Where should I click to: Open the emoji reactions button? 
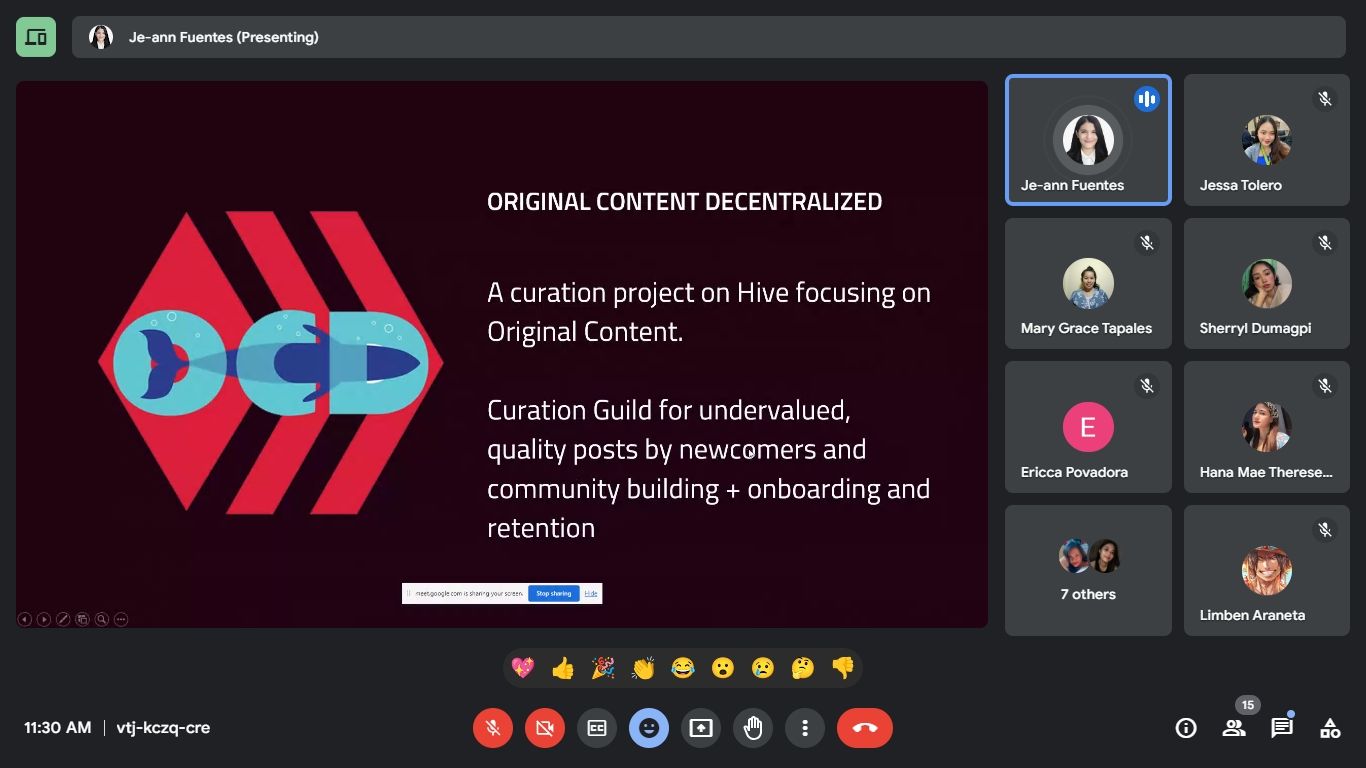(649, 728)
